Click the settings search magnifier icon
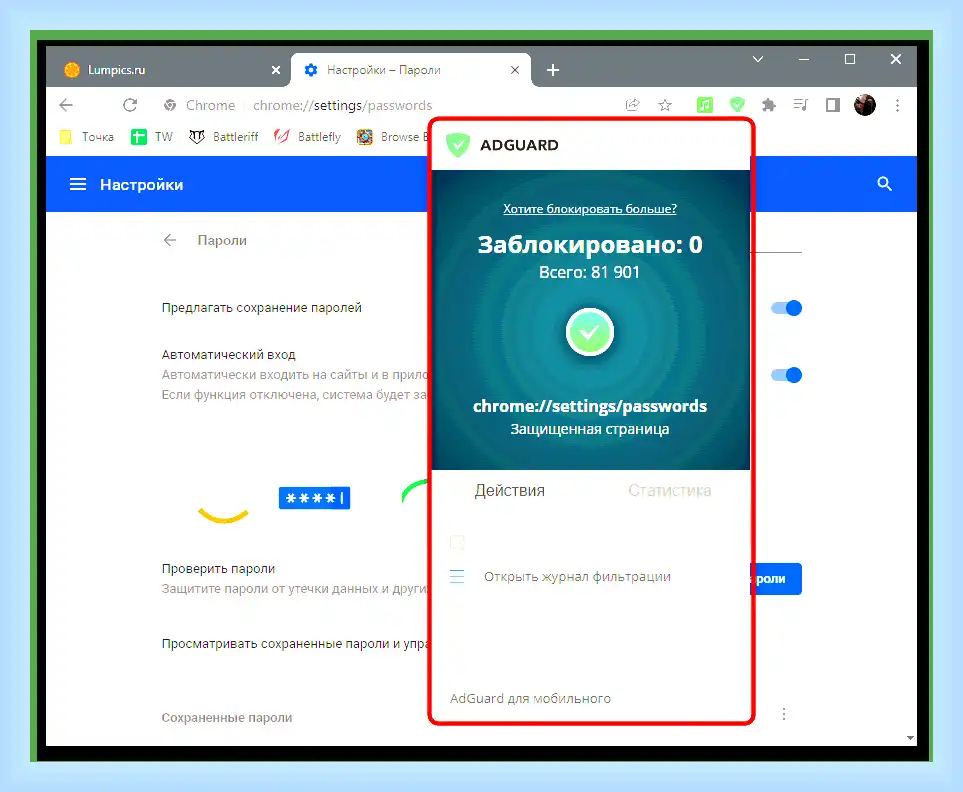This screenshot has width=963, height=792. point(884,184)
